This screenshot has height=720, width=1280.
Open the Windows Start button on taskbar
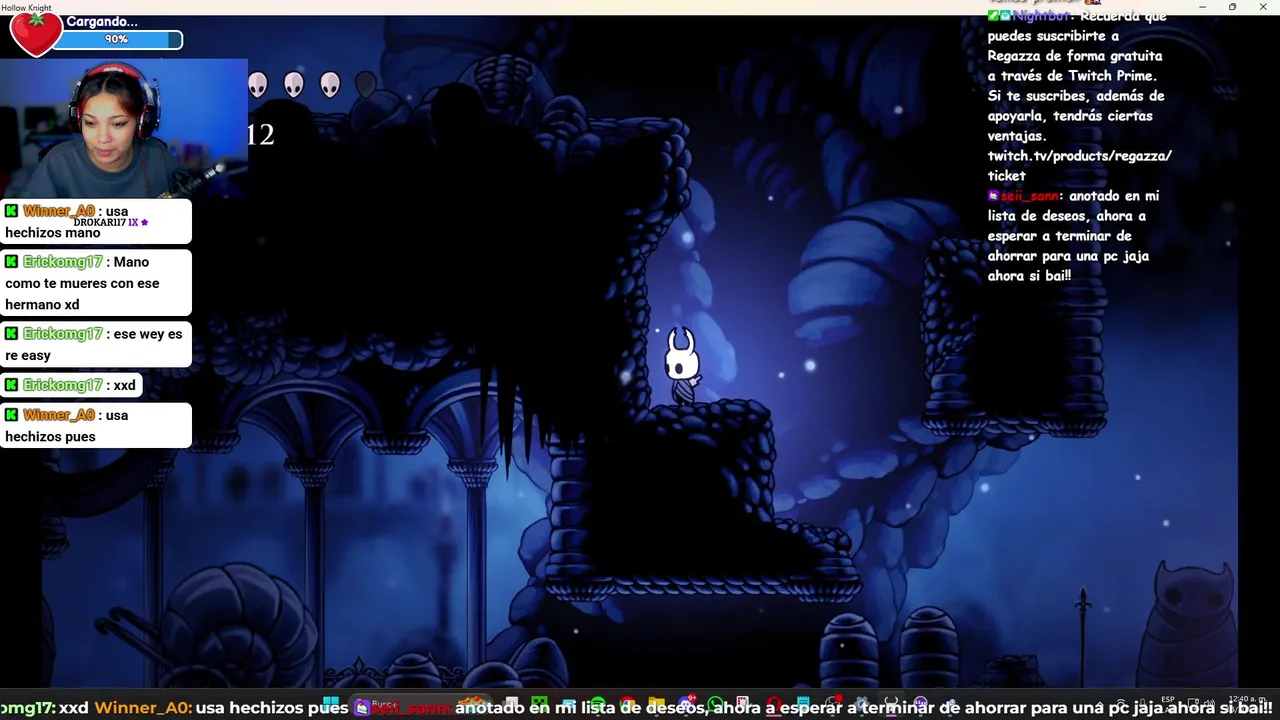point(331,704)
